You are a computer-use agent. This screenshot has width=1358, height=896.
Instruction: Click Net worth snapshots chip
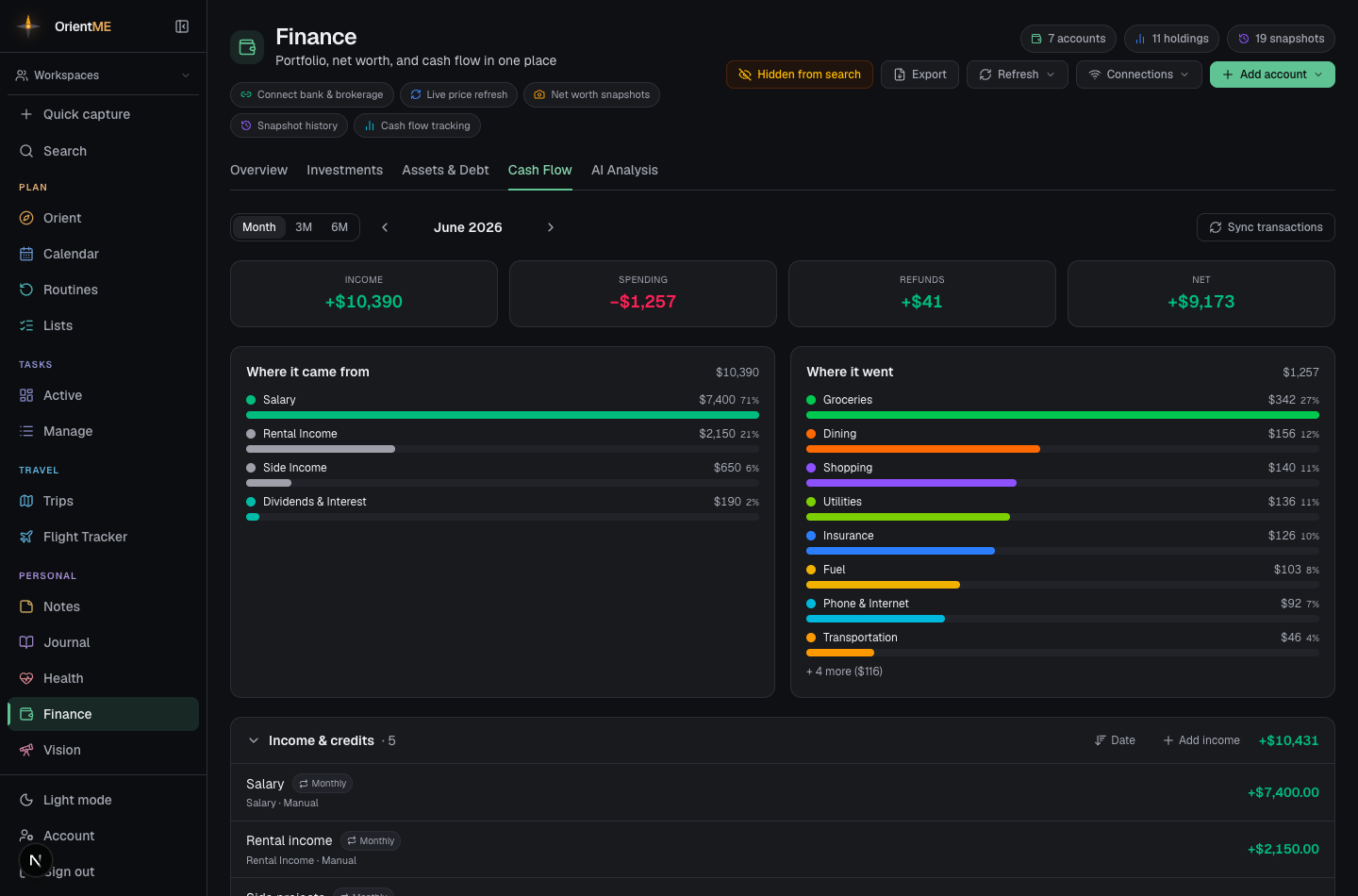(x=591, y=94)
